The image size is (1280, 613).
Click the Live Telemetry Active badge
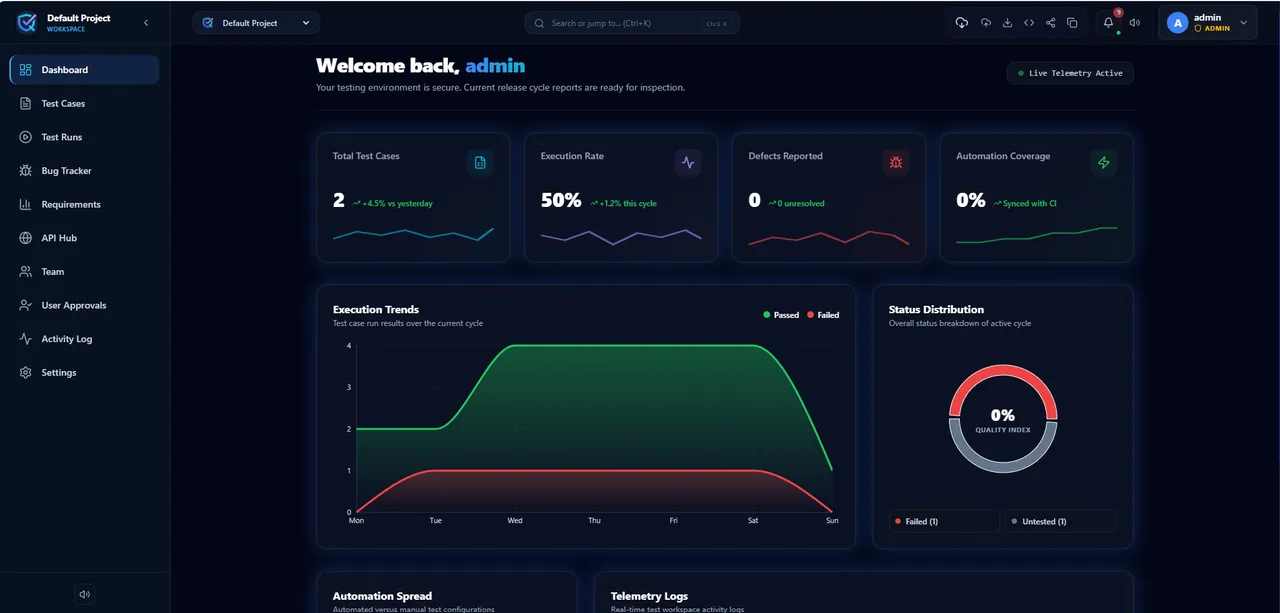(1070, 73)
